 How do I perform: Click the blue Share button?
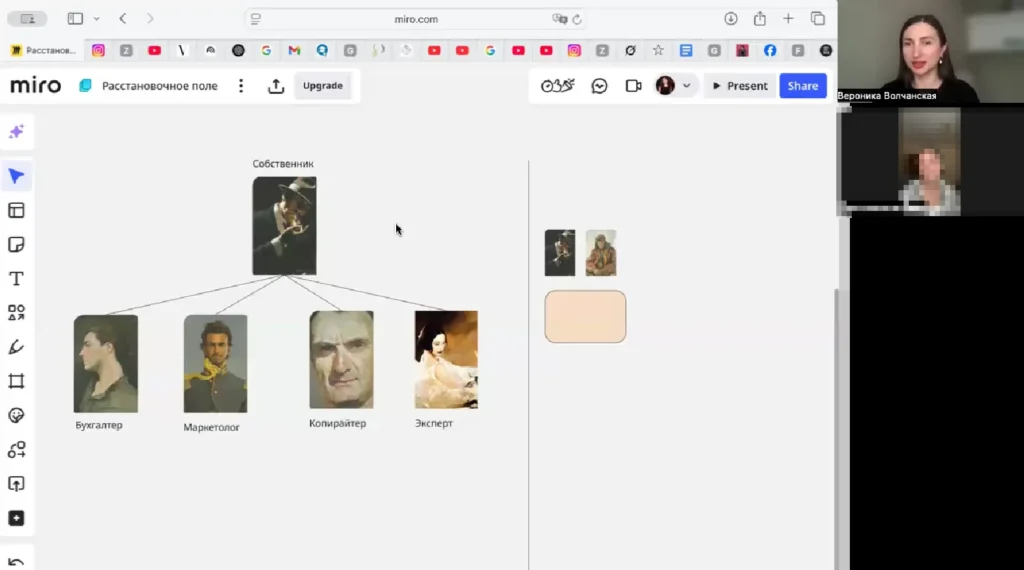pyautogui.click(x=803, y=86)
